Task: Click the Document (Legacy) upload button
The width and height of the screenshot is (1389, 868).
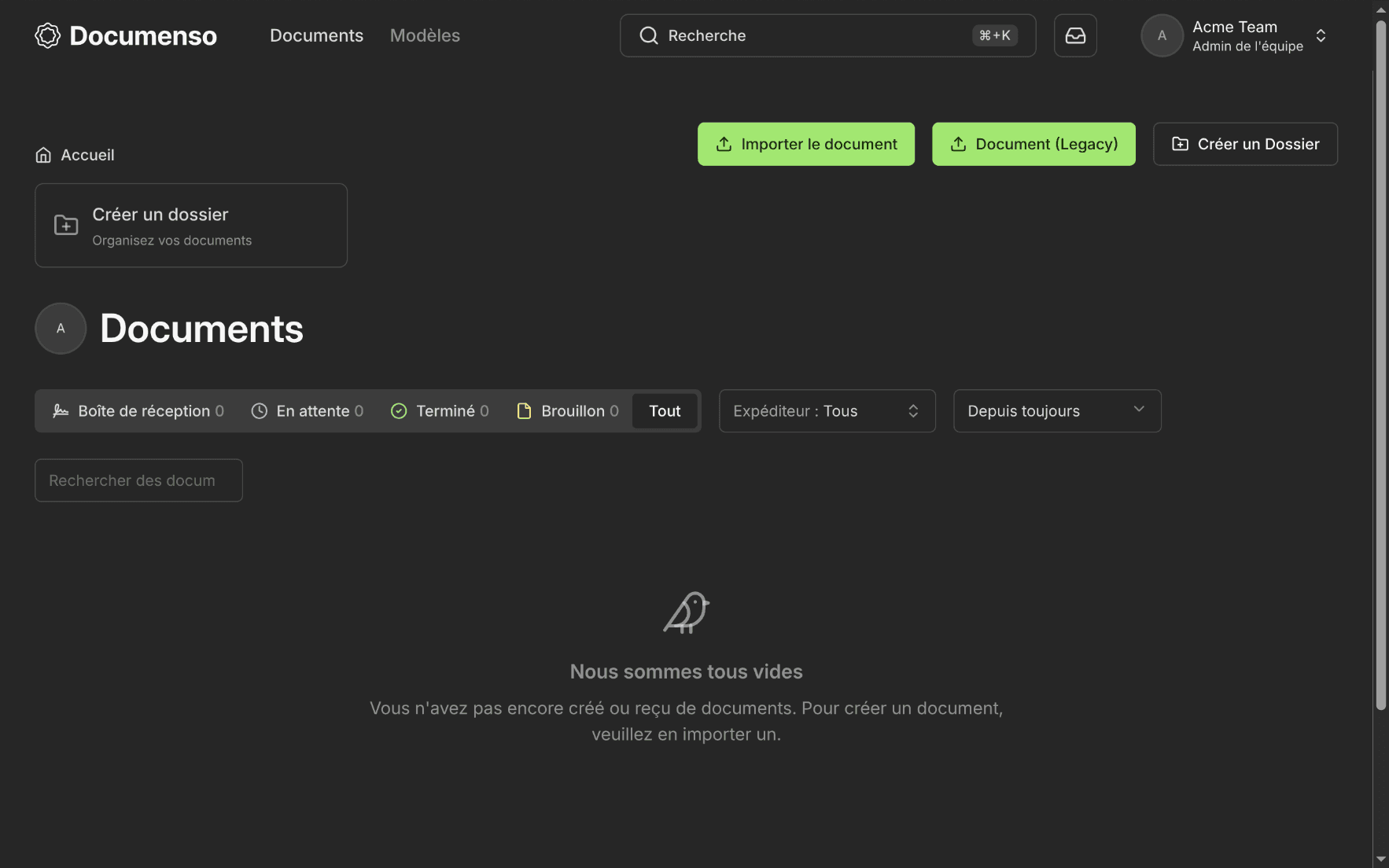Action: [1033, 144]
